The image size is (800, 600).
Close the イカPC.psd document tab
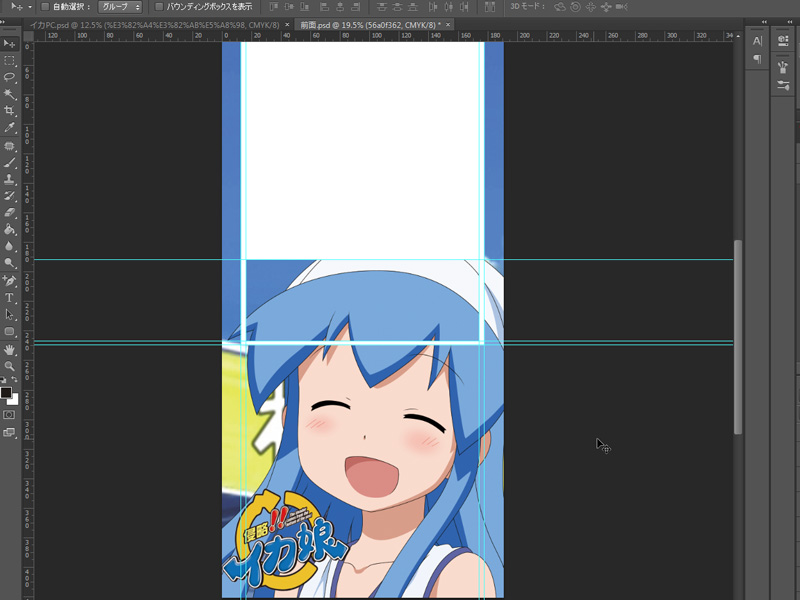point(287,25)
